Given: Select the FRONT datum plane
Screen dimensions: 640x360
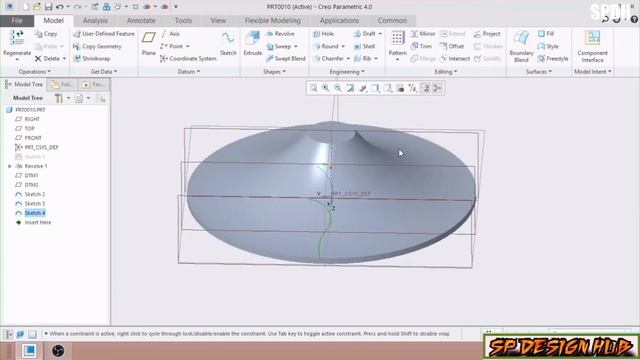Looking at the screenshot, I should [x=33, y=138].
